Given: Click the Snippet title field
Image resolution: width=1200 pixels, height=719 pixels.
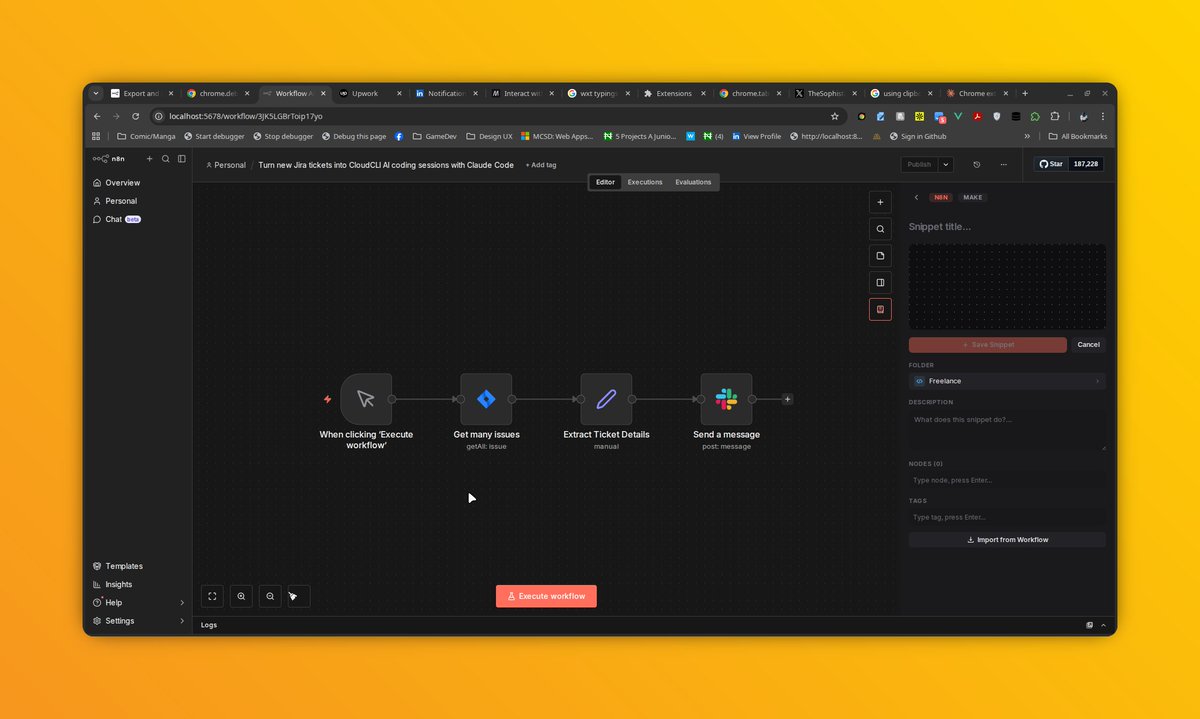Looking at the screenshot, I should click(1007, 227).
